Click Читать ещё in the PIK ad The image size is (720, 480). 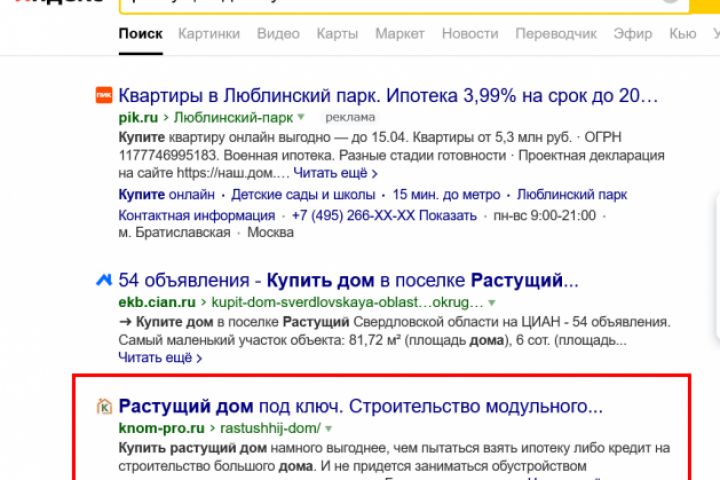coord(335,173)
